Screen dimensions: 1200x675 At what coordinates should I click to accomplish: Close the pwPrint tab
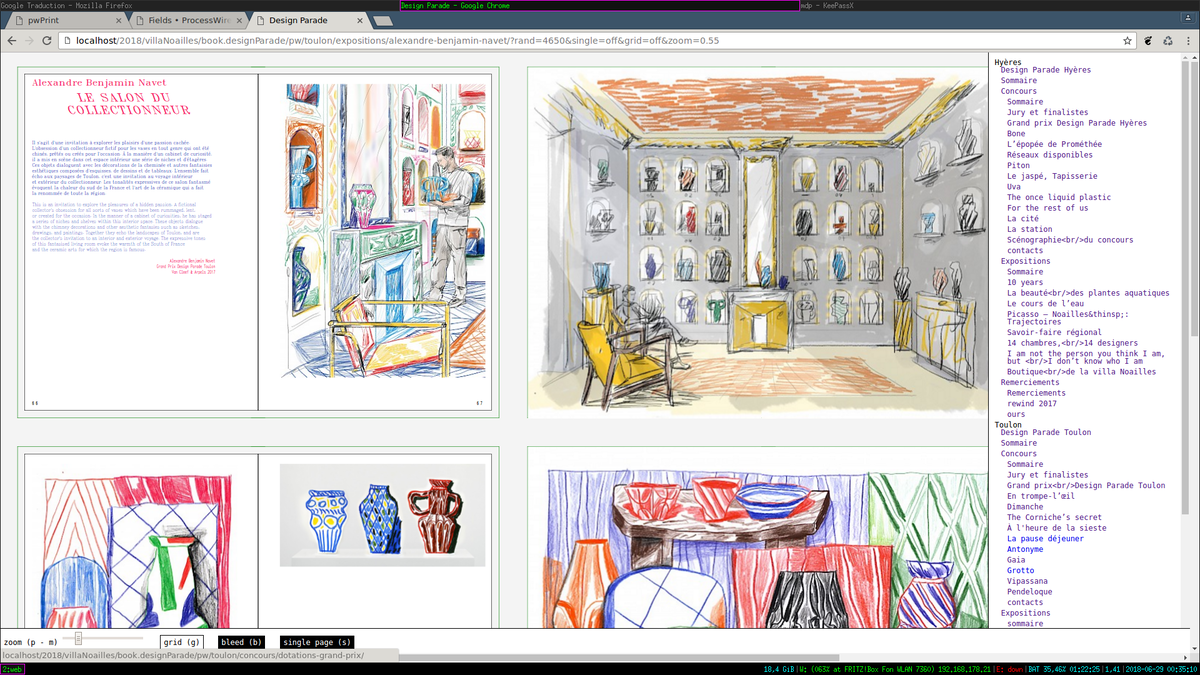click(118, 20)
